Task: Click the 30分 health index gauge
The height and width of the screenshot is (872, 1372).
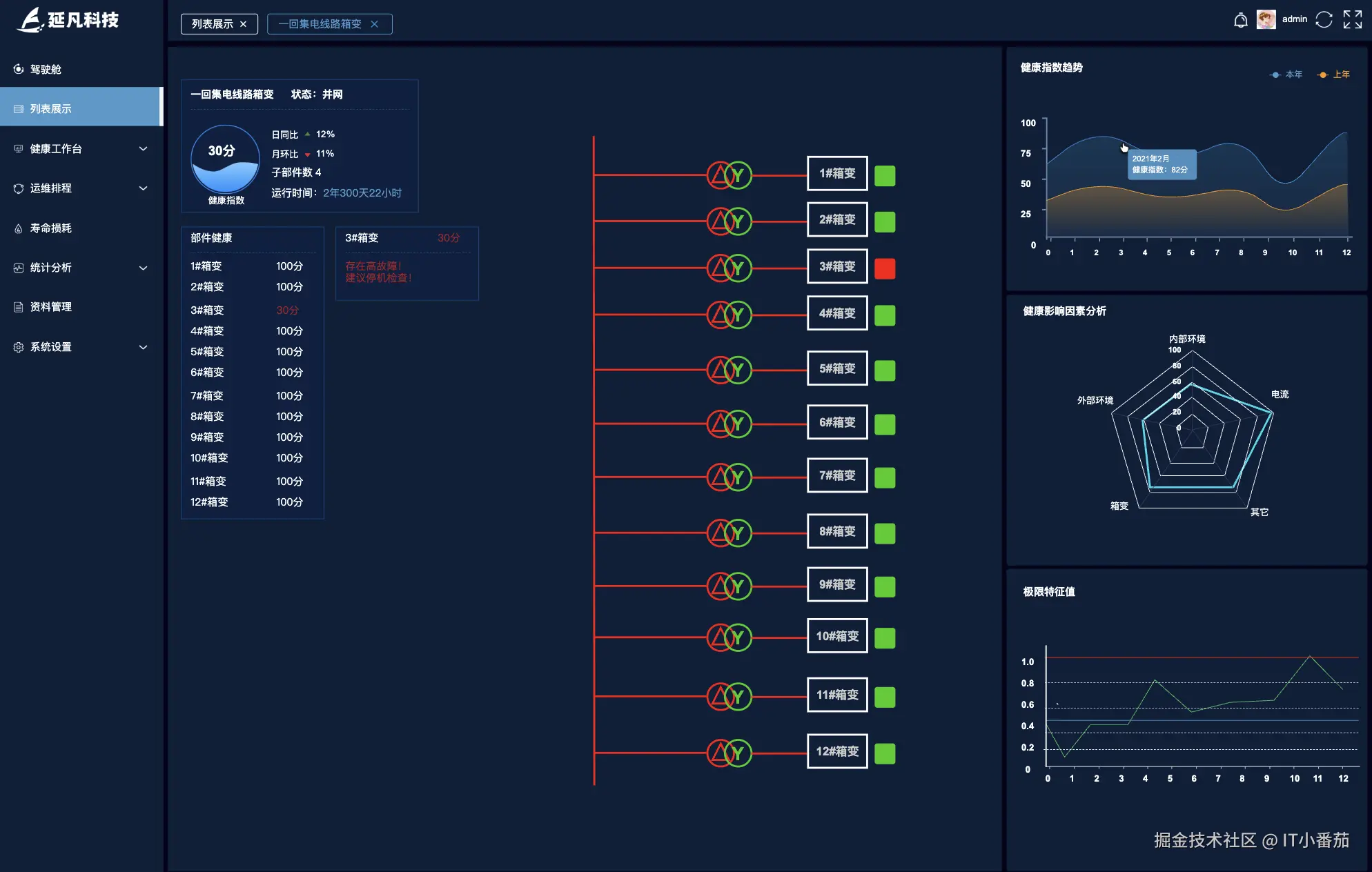Action: 225,159
